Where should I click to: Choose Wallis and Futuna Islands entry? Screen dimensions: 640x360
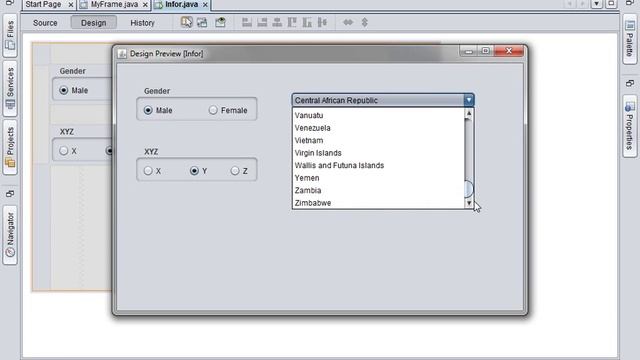(378, 165)
